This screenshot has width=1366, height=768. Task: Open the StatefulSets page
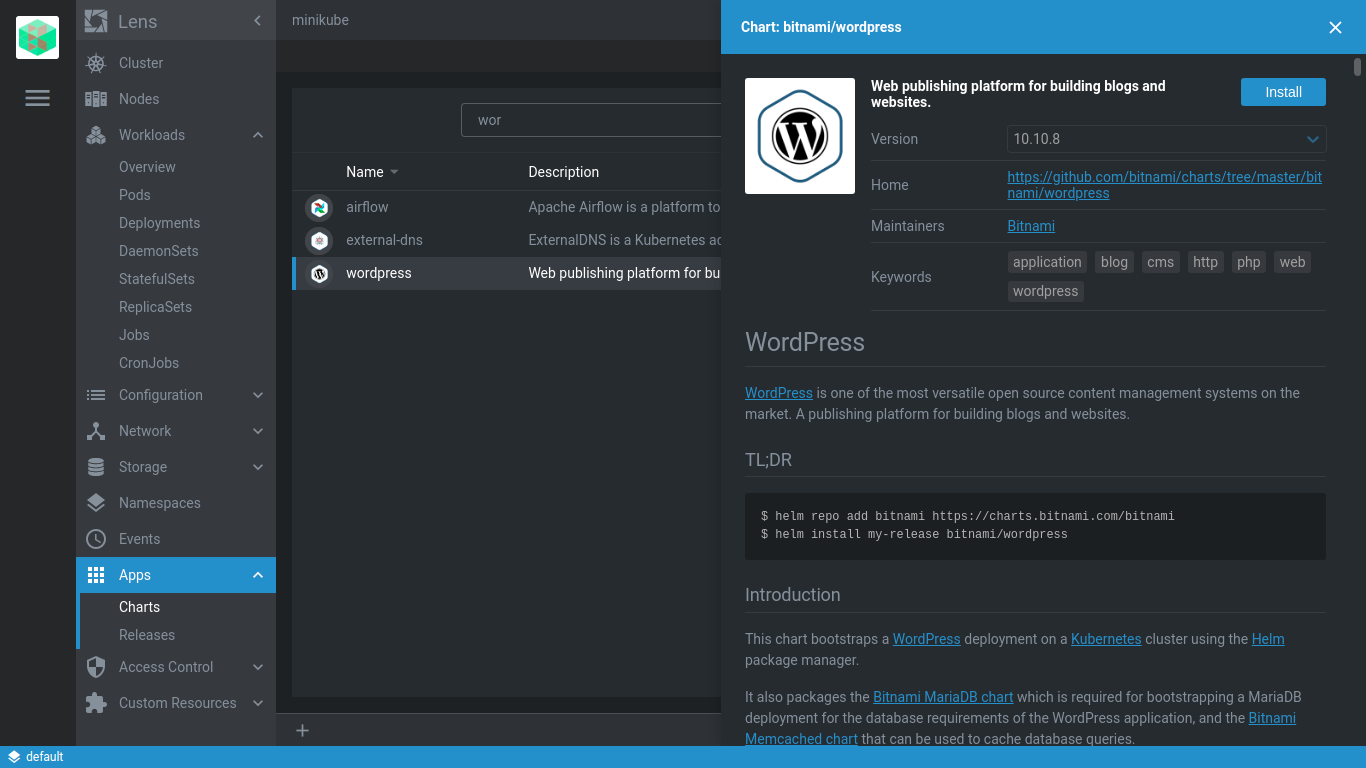(156, 279)
